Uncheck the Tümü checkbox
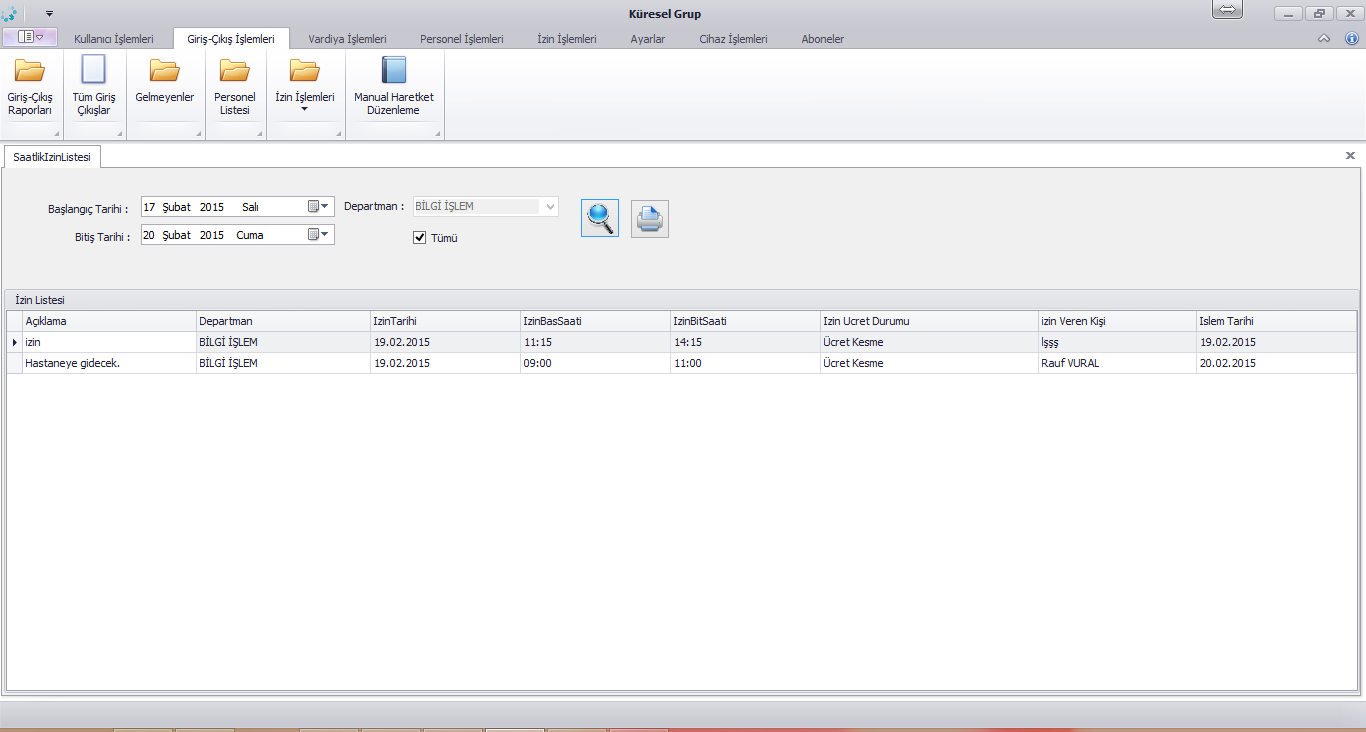 pyautogui.click(x=420, y=237)
